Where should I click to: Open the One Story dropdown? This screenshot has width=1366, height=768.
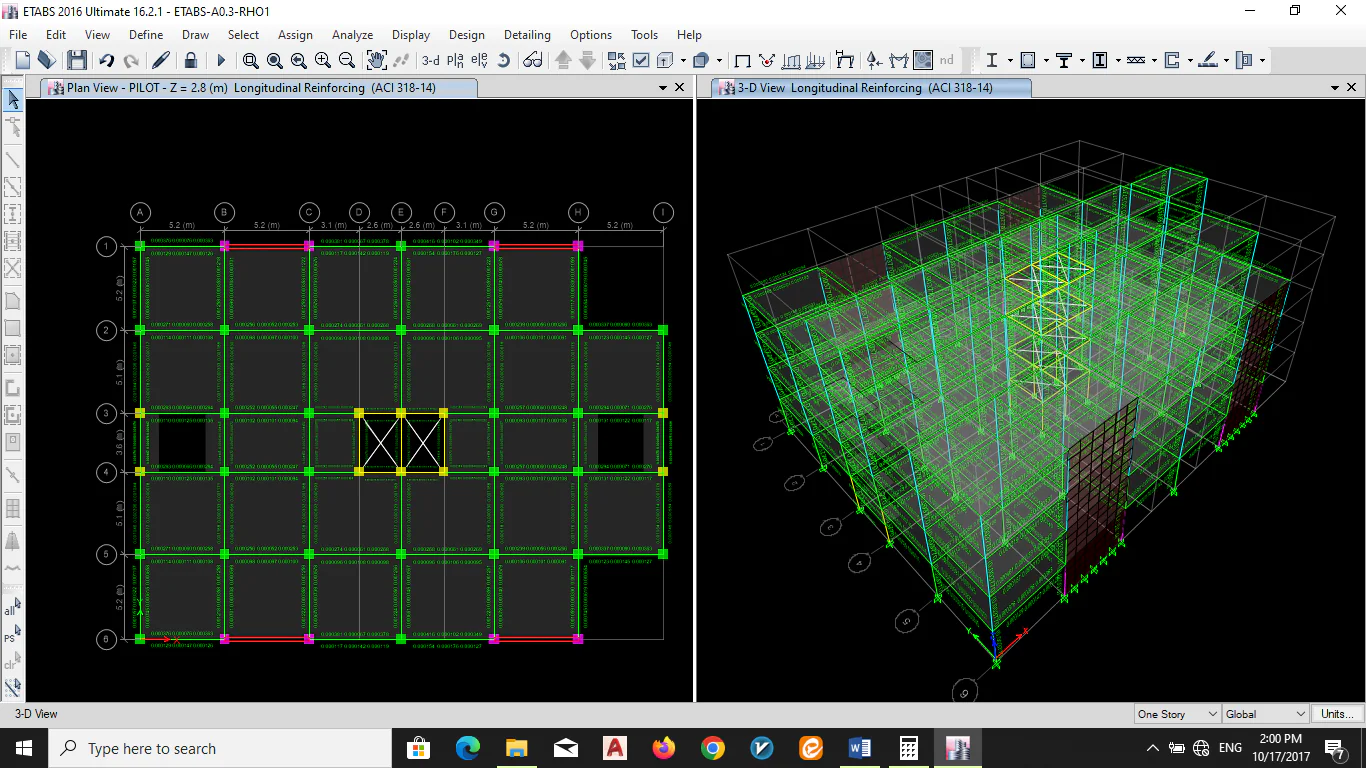tap(1177, 714)
